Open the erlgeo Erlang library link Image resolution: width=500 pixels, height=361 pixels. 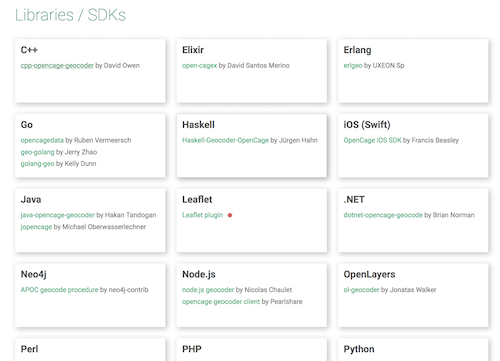[353, 66]
